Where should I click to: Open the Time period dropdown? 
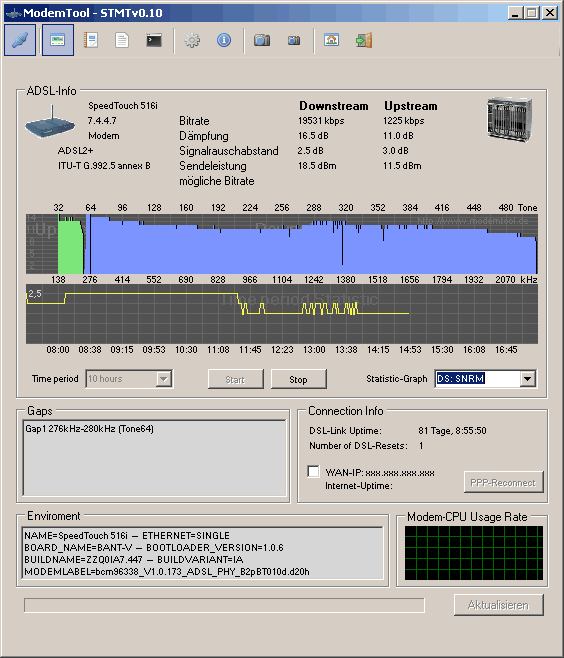click(x=129, y=379)
